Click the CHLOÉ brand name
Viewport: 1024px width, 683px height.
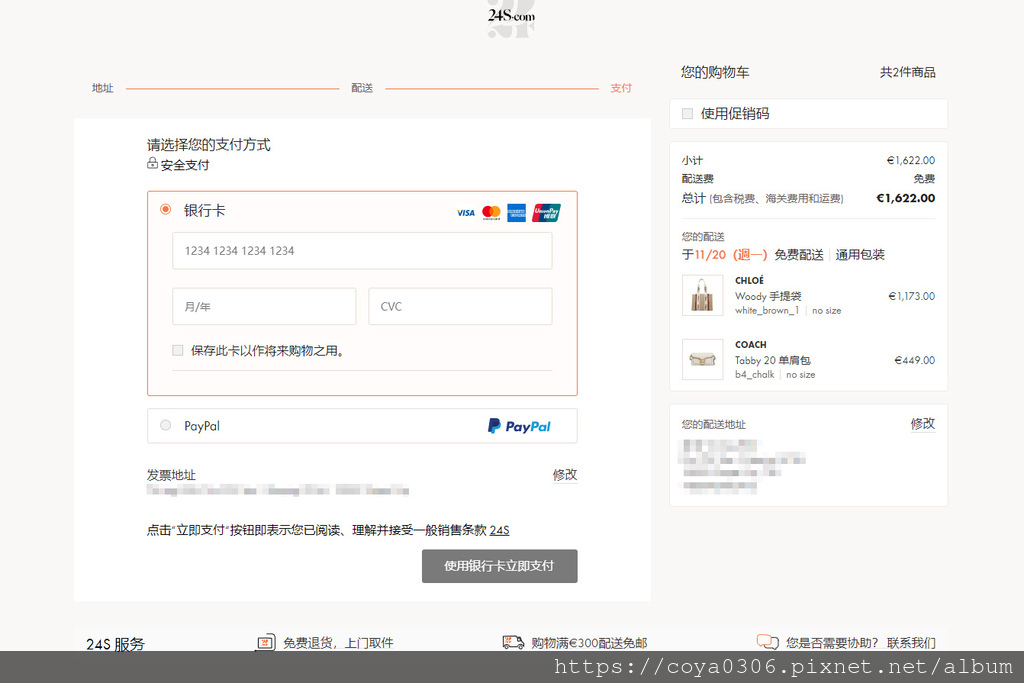pyautogui.click(x=749, y=280)
